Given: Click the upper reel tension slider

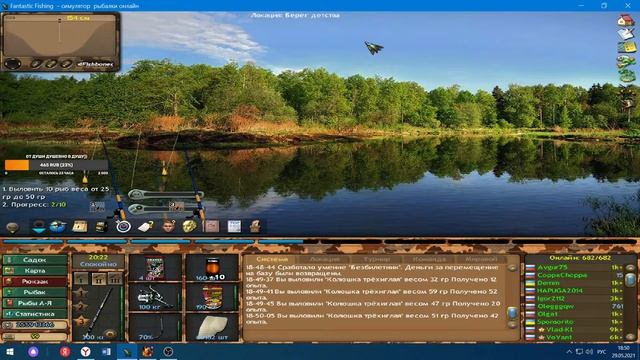Looking at the screenshot, I should point(165,195).
